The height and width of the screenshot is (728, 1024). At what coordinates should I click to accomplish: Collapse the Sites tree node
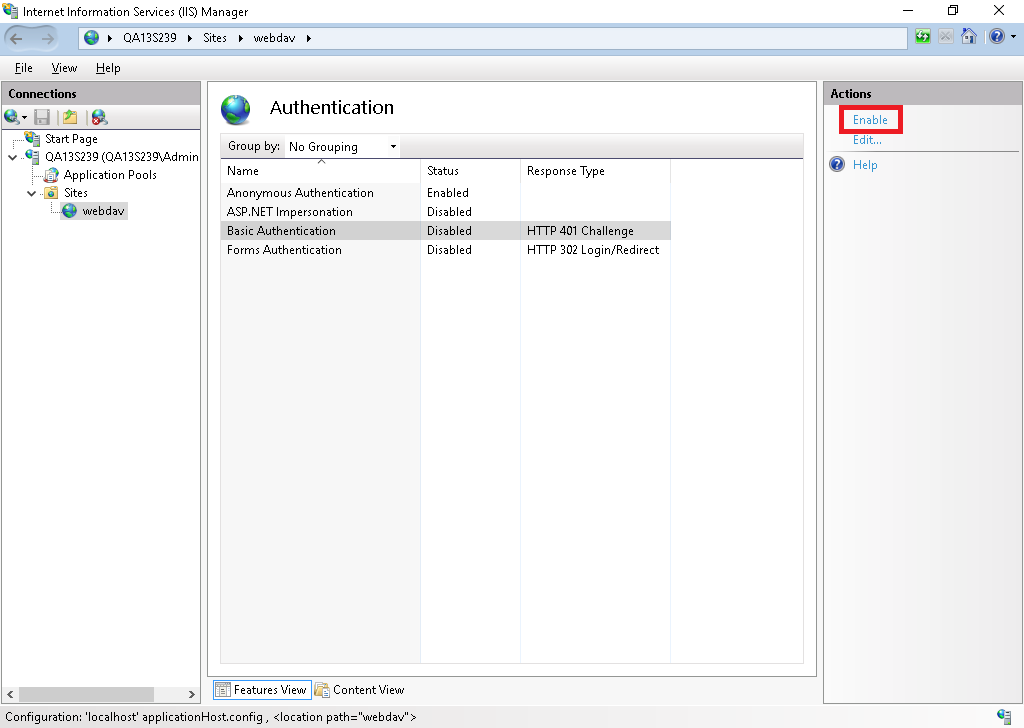tap(32, 193)
